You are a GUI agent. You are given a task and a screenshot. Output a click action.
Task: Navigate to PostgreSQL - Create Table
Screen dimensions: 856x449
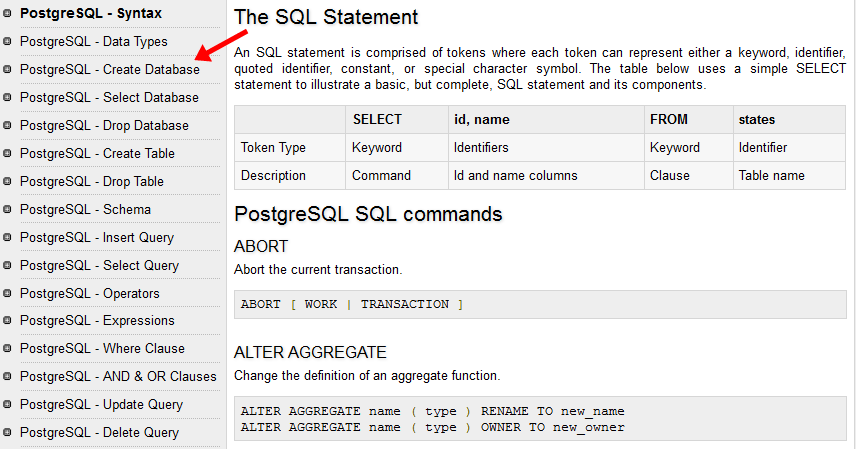pos(97,154)
